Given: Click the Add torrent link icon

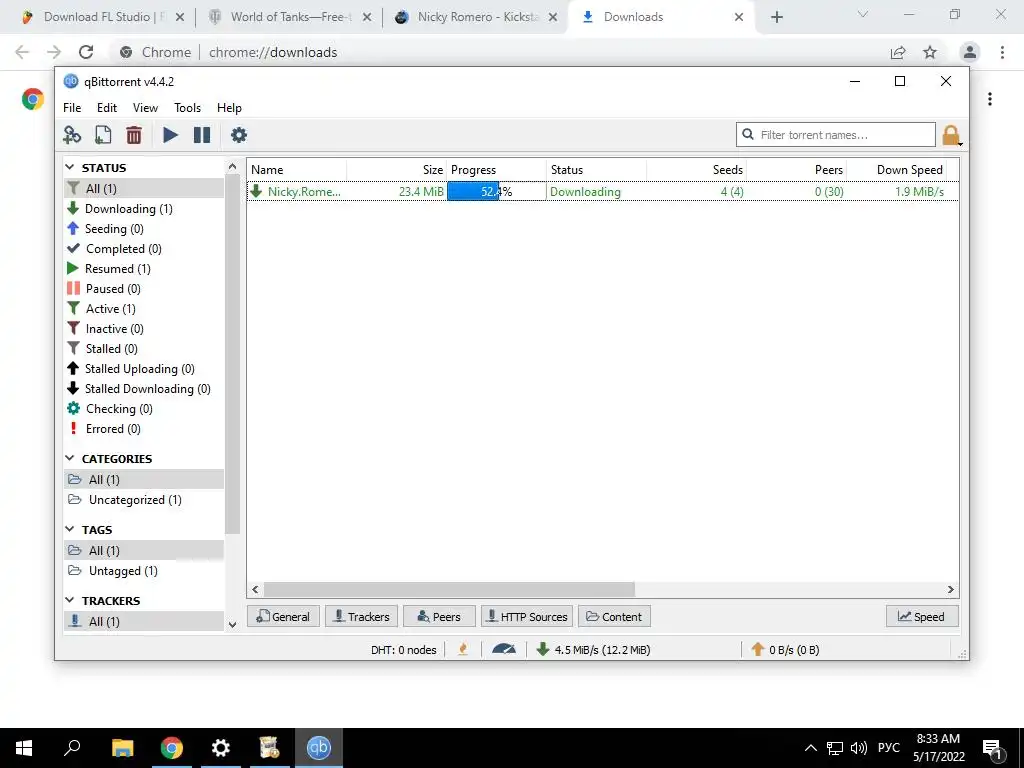Looking at the screenshot, I should (72, 135).
